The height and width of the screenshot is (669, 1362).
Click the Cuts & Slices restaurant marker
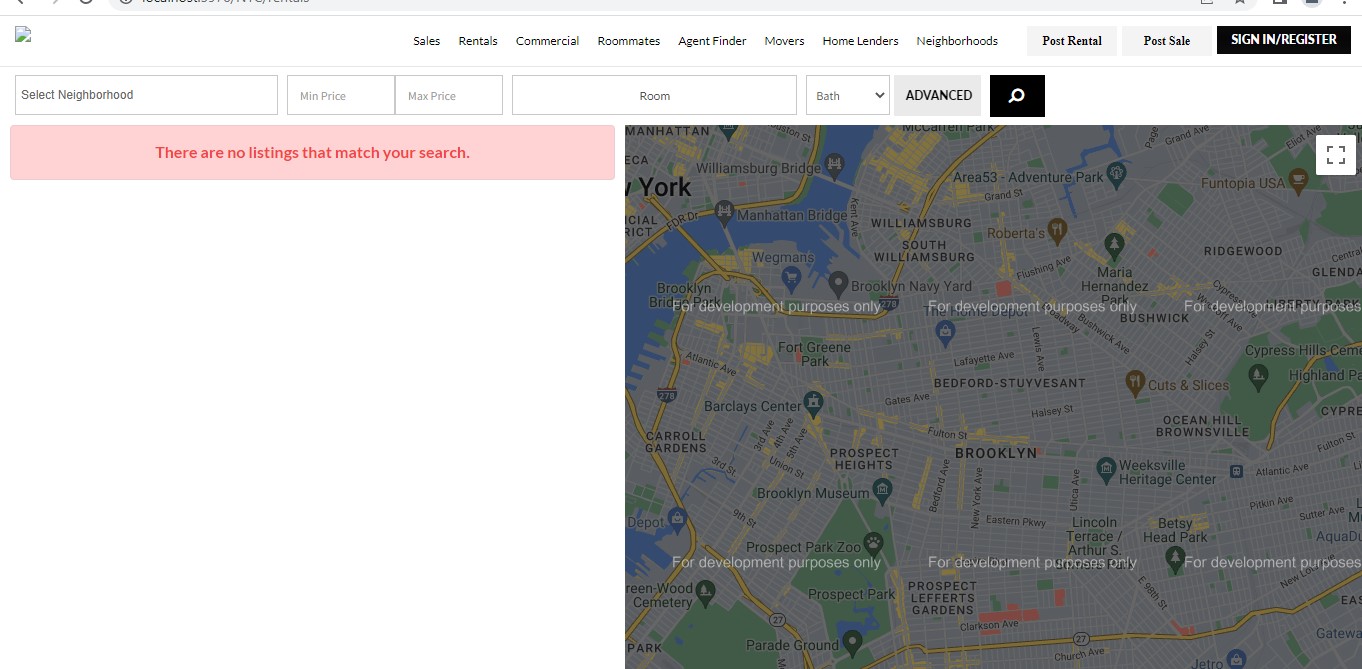1134,381
